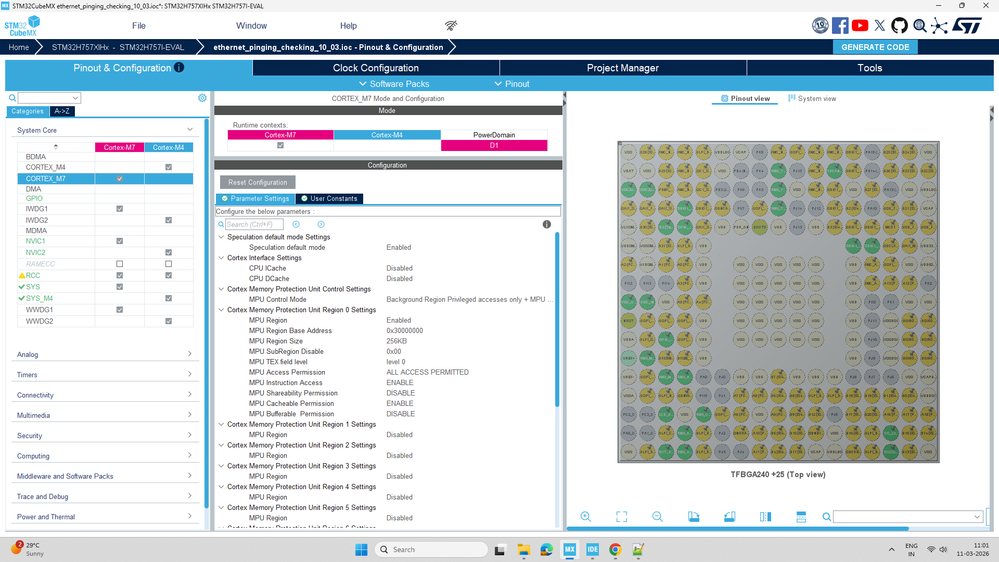Viewport: 999px width, 562px height.
Task: Open the pin search dropdown below the pinout view
Action: [x=977, y=517]
